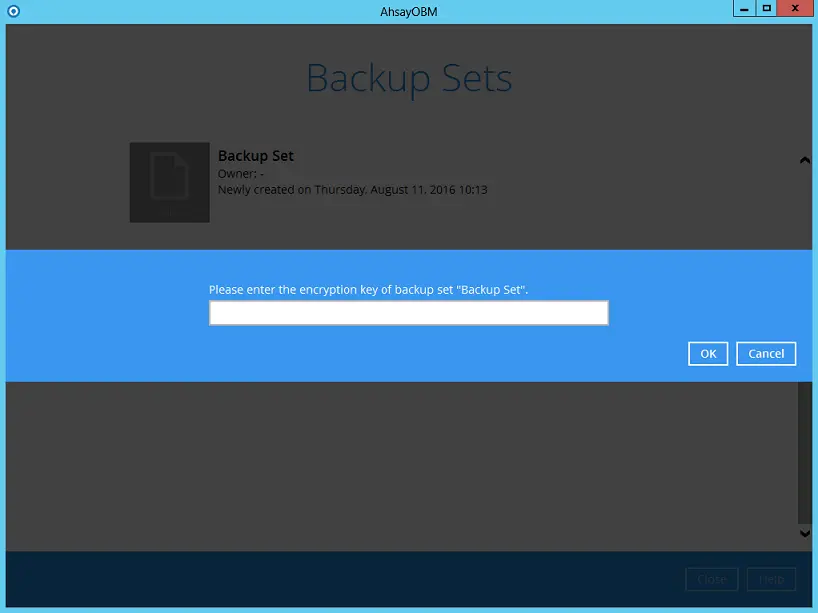818x613 pixels.
Task: Click the Close button at the bottom
Action: (711, 579)
